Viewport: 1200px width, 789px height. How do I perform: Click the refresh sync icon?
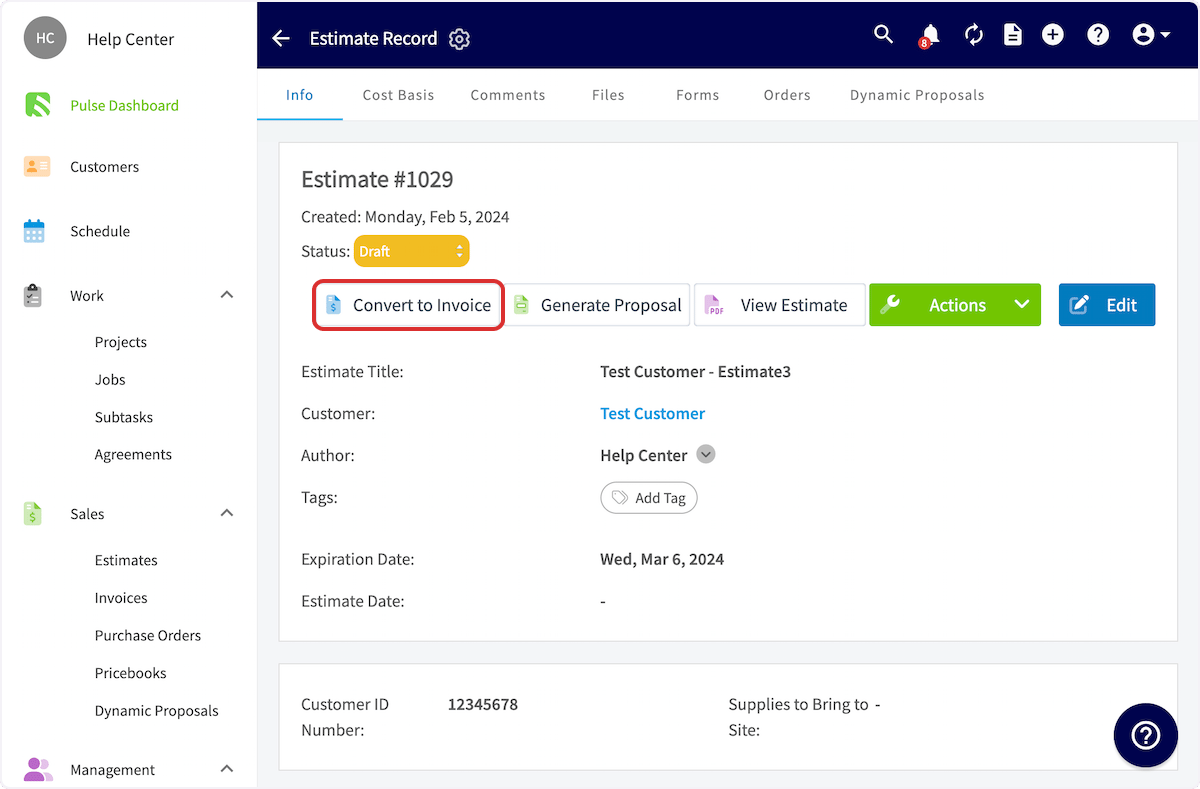[x=974, y=35]
